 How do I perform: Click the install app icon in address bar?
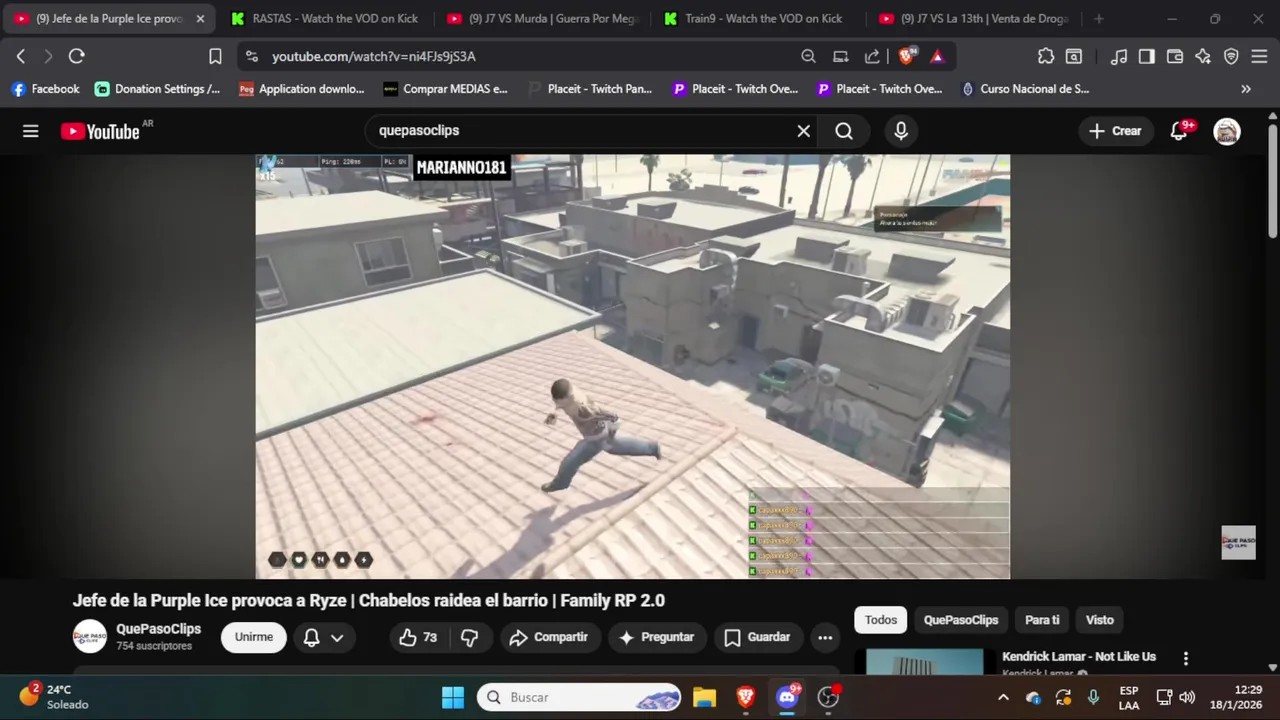pos(841,57)
